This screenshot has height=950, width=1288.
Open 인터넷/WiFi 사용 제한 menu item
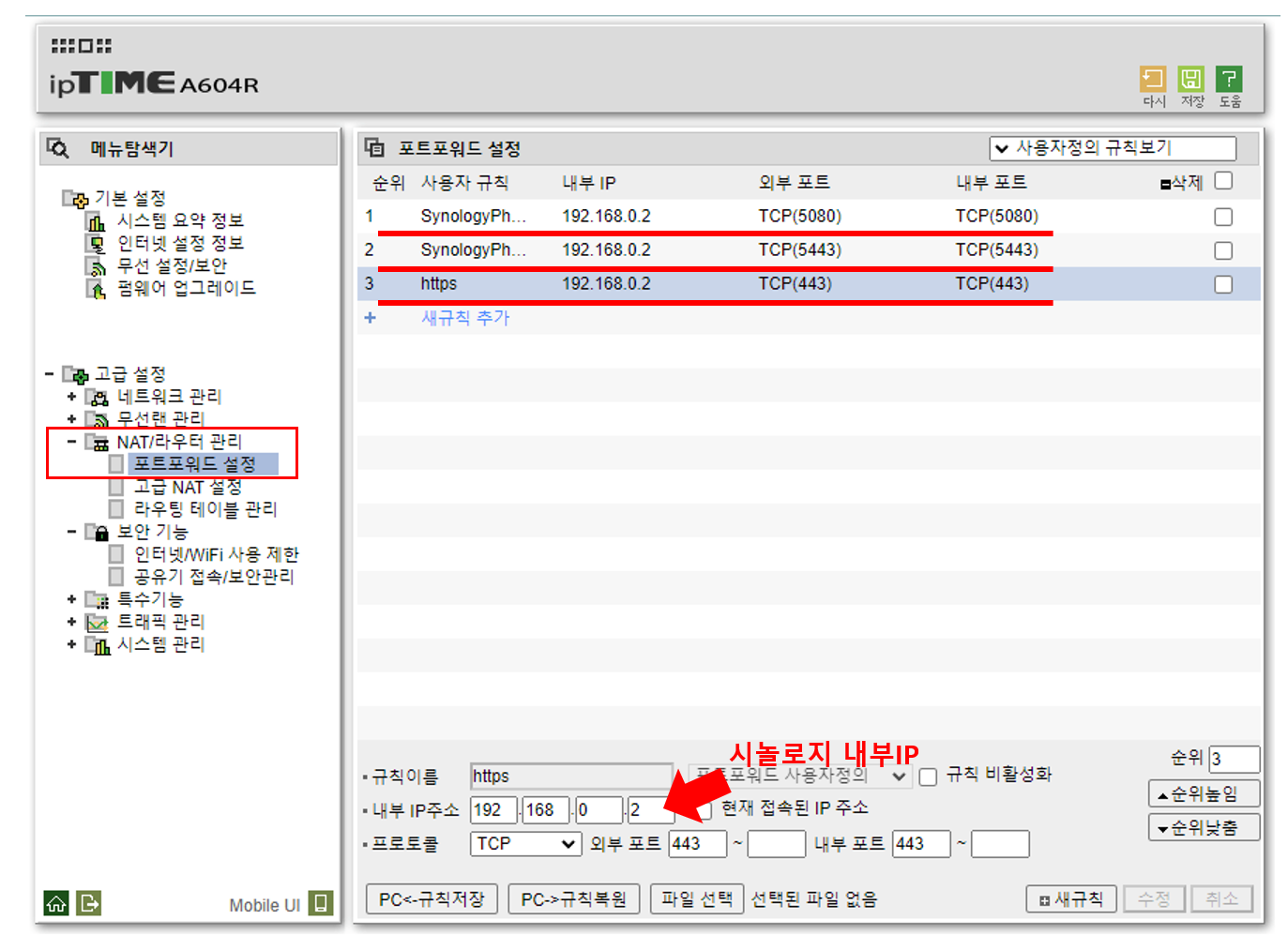tap(217, 554)
